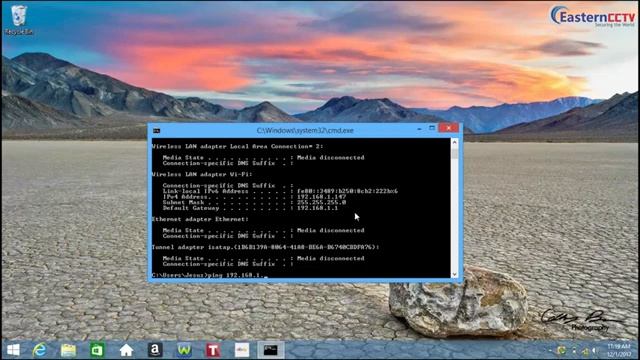Open the green Windows Store taskbar icon
Viewport: 640px width, 360px height.
(97, 350)
